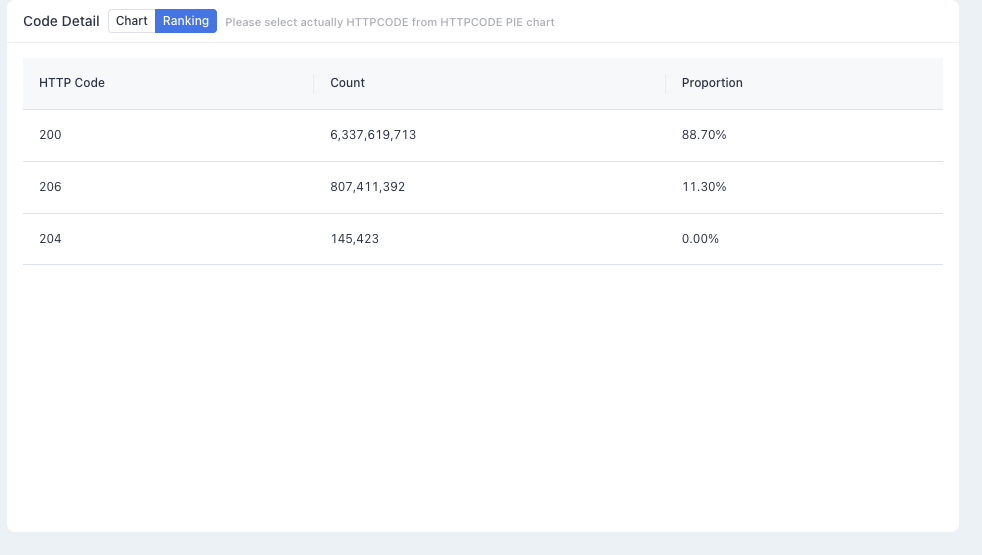Select the HTTP code 204 cell

coord(50,239)
